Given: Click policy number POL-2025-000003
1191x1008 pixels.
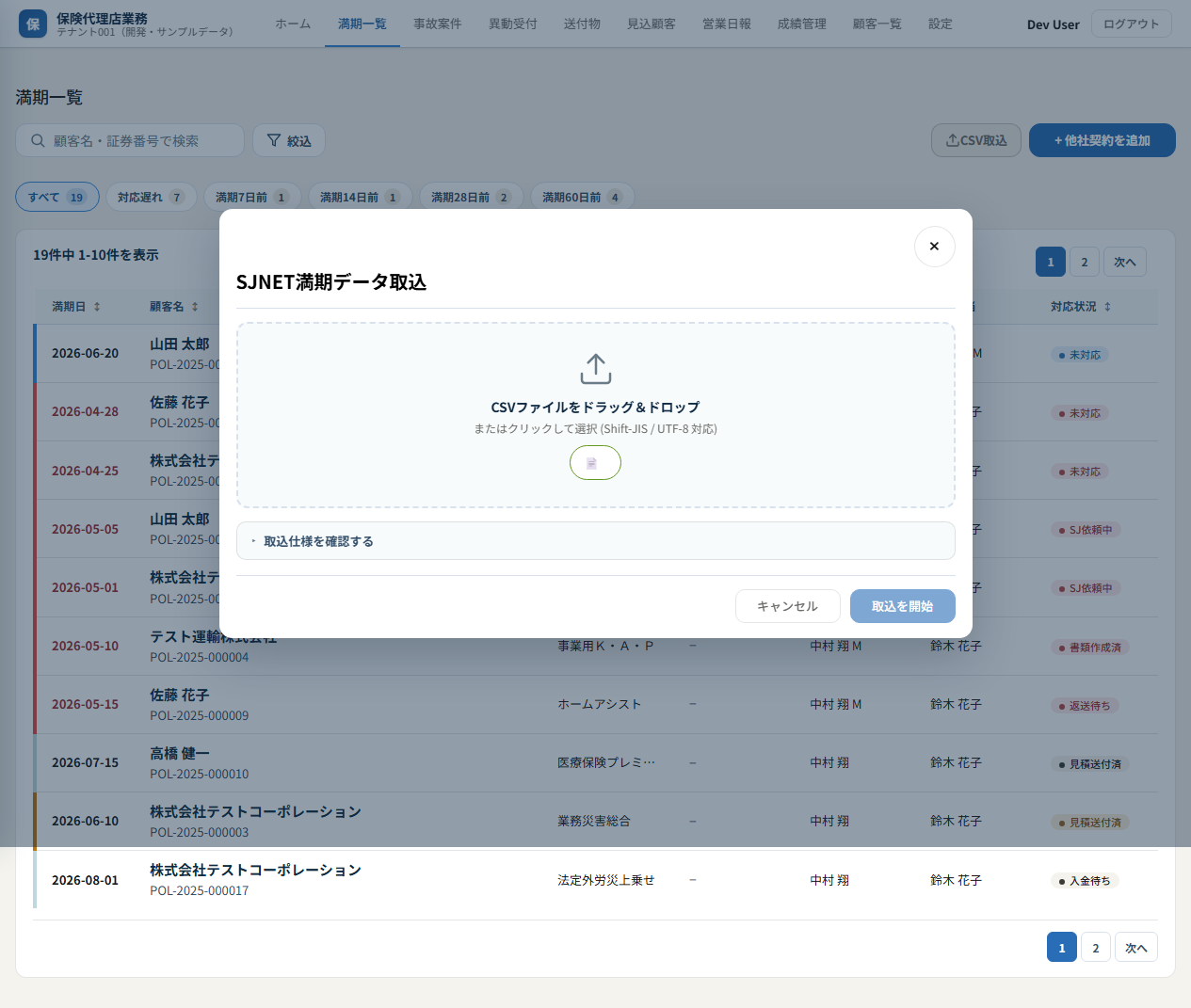Looking at the screenshot, I should click(200, 832).
